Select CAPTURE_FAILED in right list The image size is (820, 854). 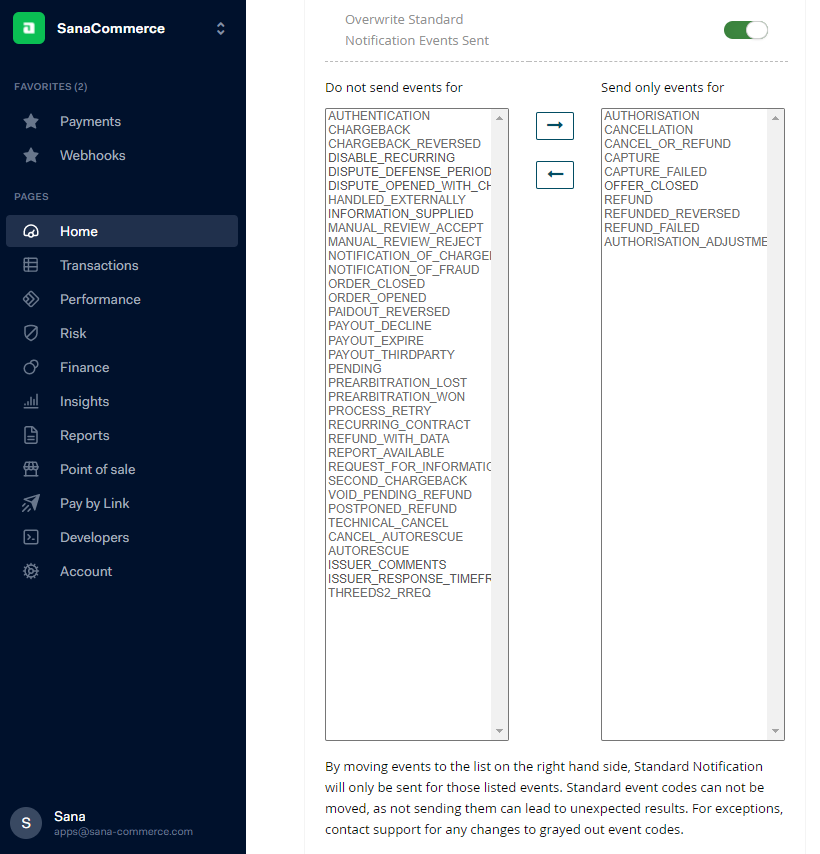click(x=655, y=172)
